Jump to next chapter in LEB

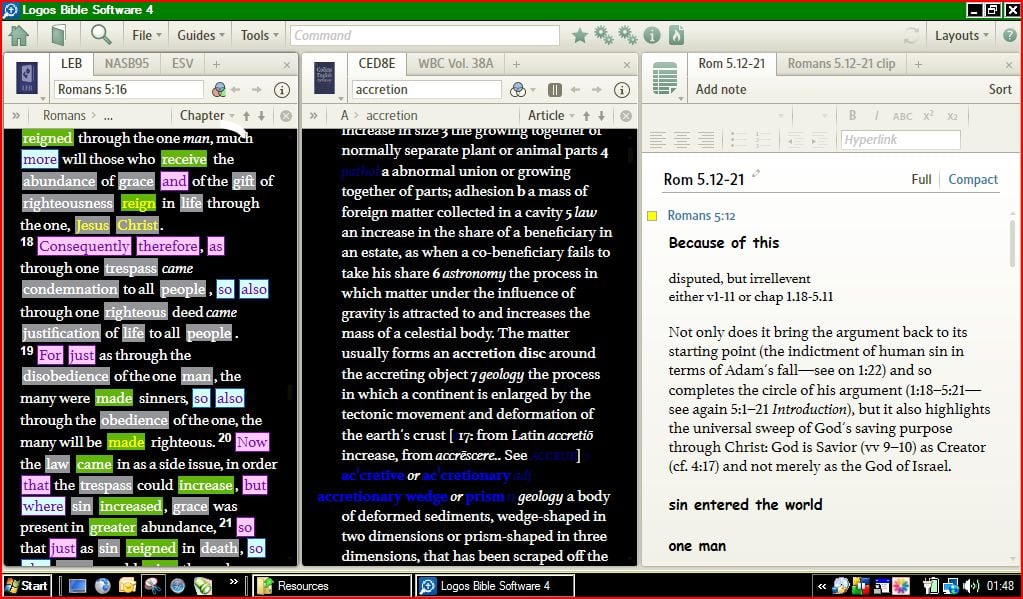pos(262,115)
